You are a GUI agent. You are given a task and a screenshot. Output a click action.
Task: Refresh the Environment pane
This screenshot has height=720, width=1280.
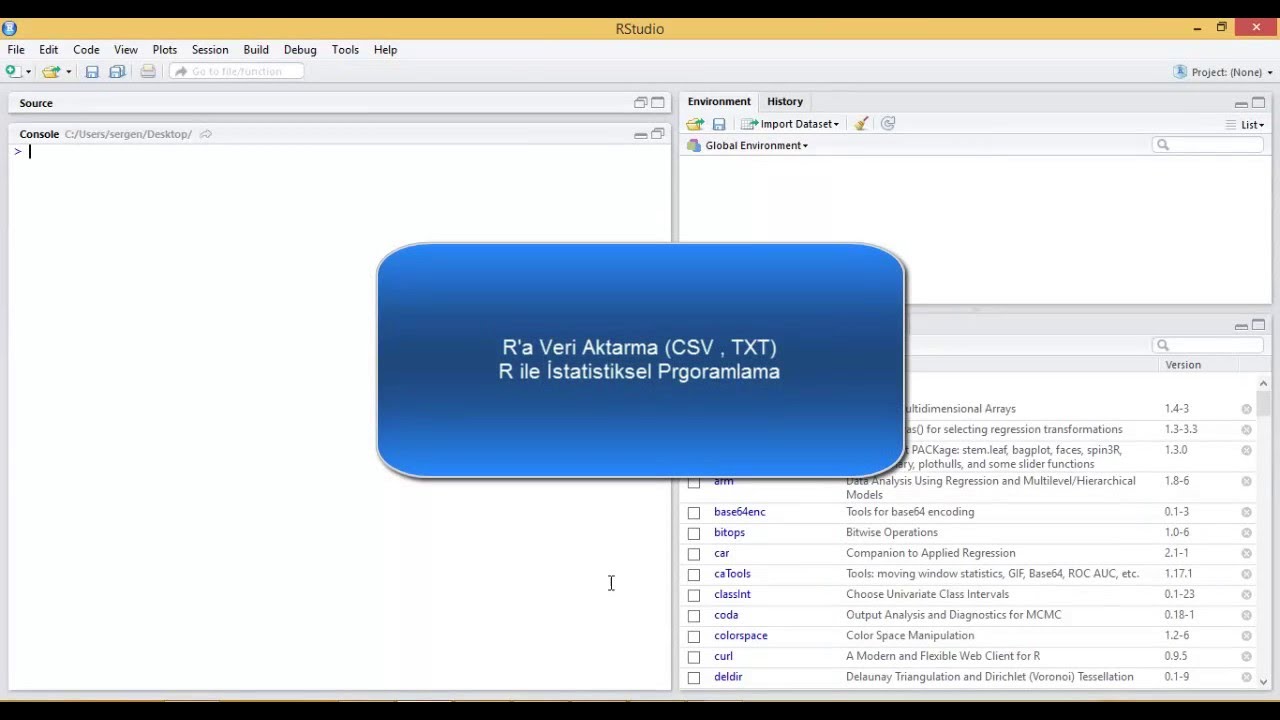[x=888, y=124]
